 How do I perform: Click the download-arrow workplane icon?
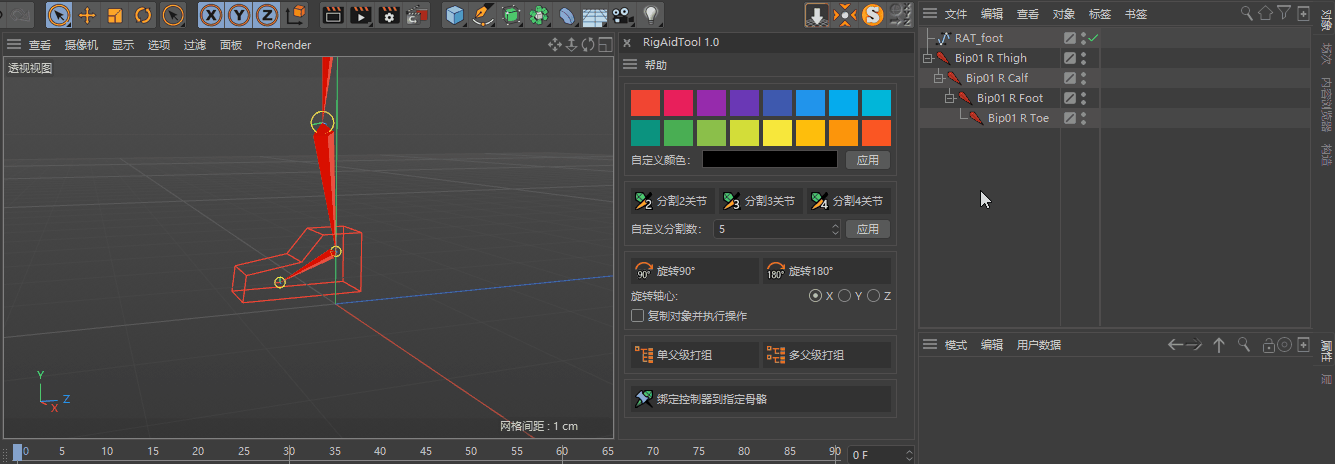coord(817,14)
